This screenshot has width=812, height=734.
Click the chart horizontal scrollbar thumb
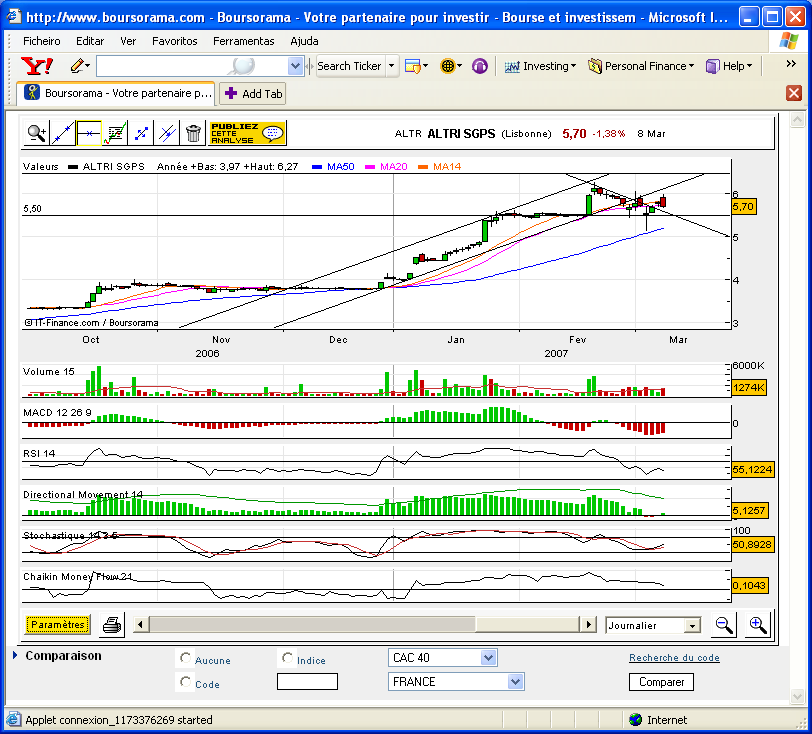[312, 624]
